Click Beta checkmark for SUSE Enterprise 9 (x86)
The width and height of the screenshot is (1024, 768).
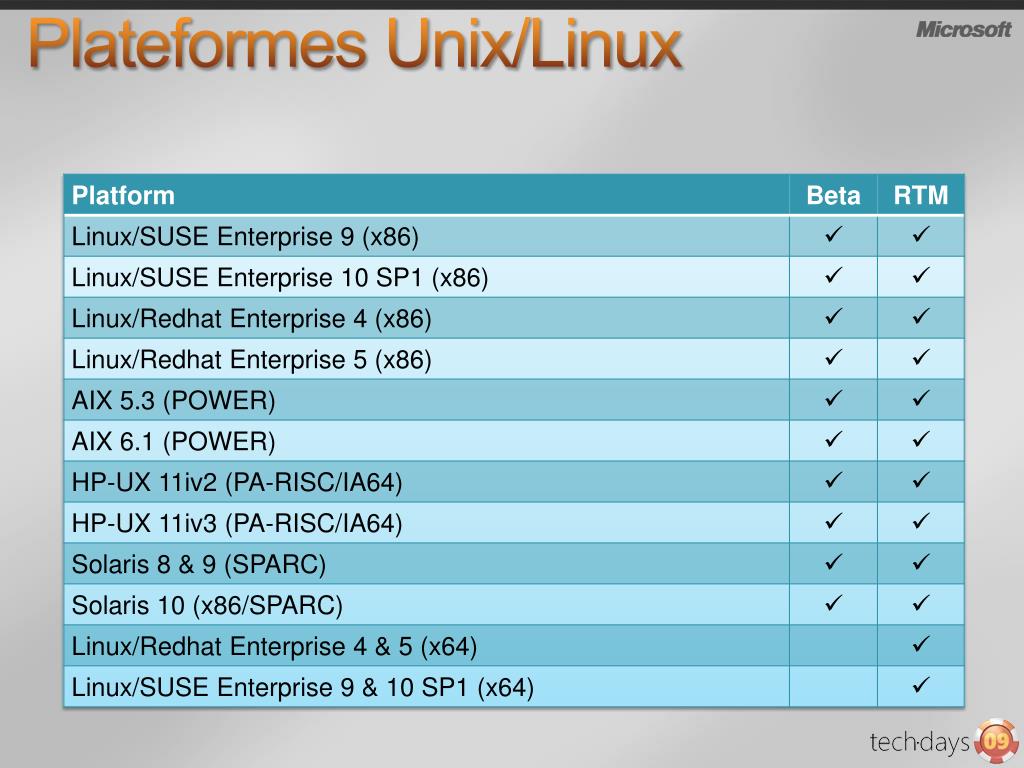pyautogui.click(x=833, y=234)
